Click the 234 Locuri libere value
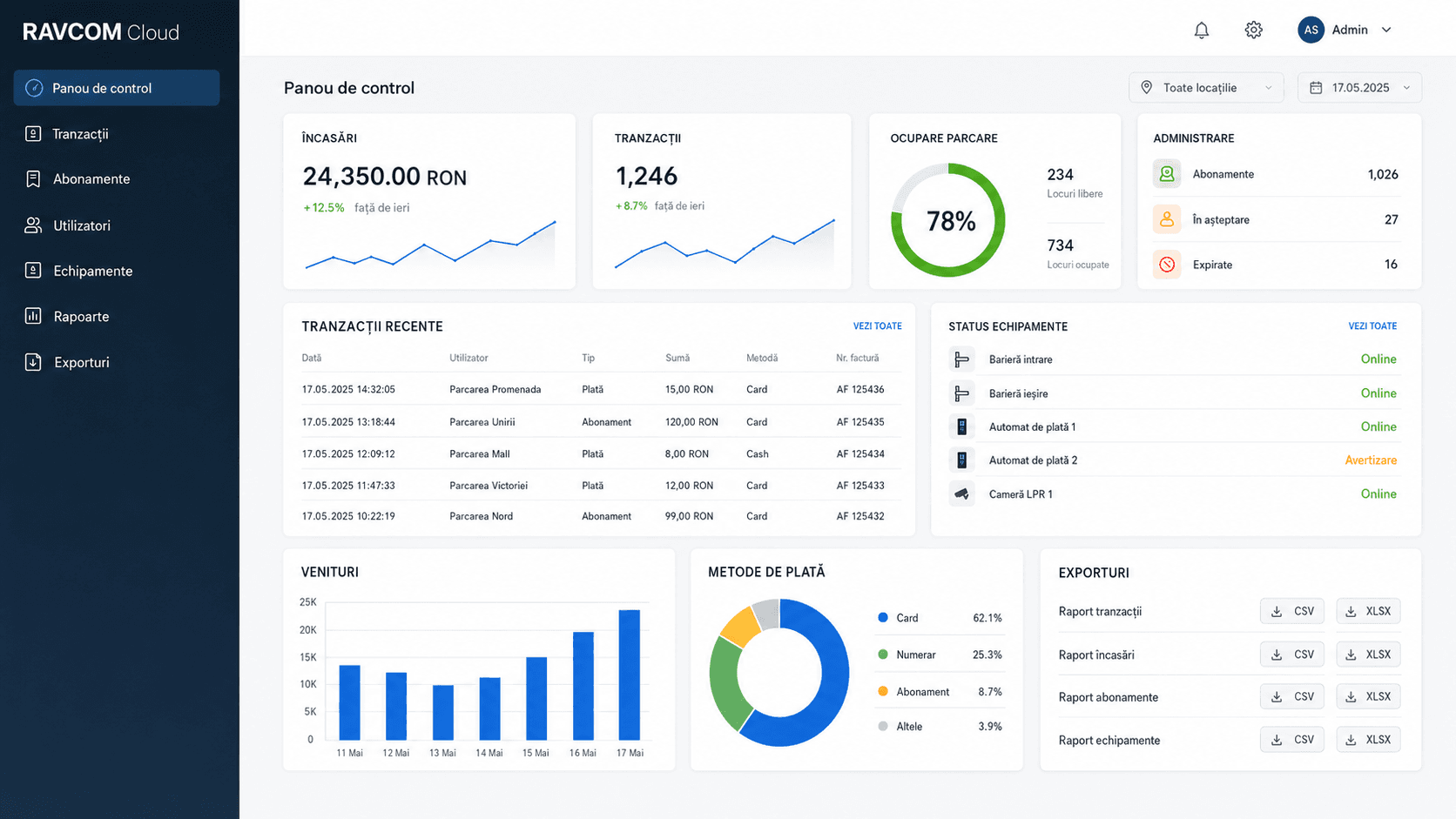Screen dimensions: 1456x819 [x=1060, y=174]
